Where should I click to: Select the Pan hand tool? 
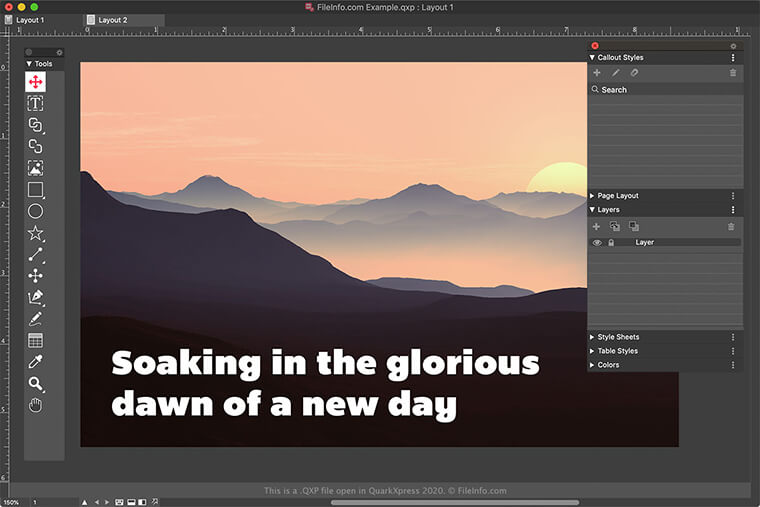pos(35,405)
